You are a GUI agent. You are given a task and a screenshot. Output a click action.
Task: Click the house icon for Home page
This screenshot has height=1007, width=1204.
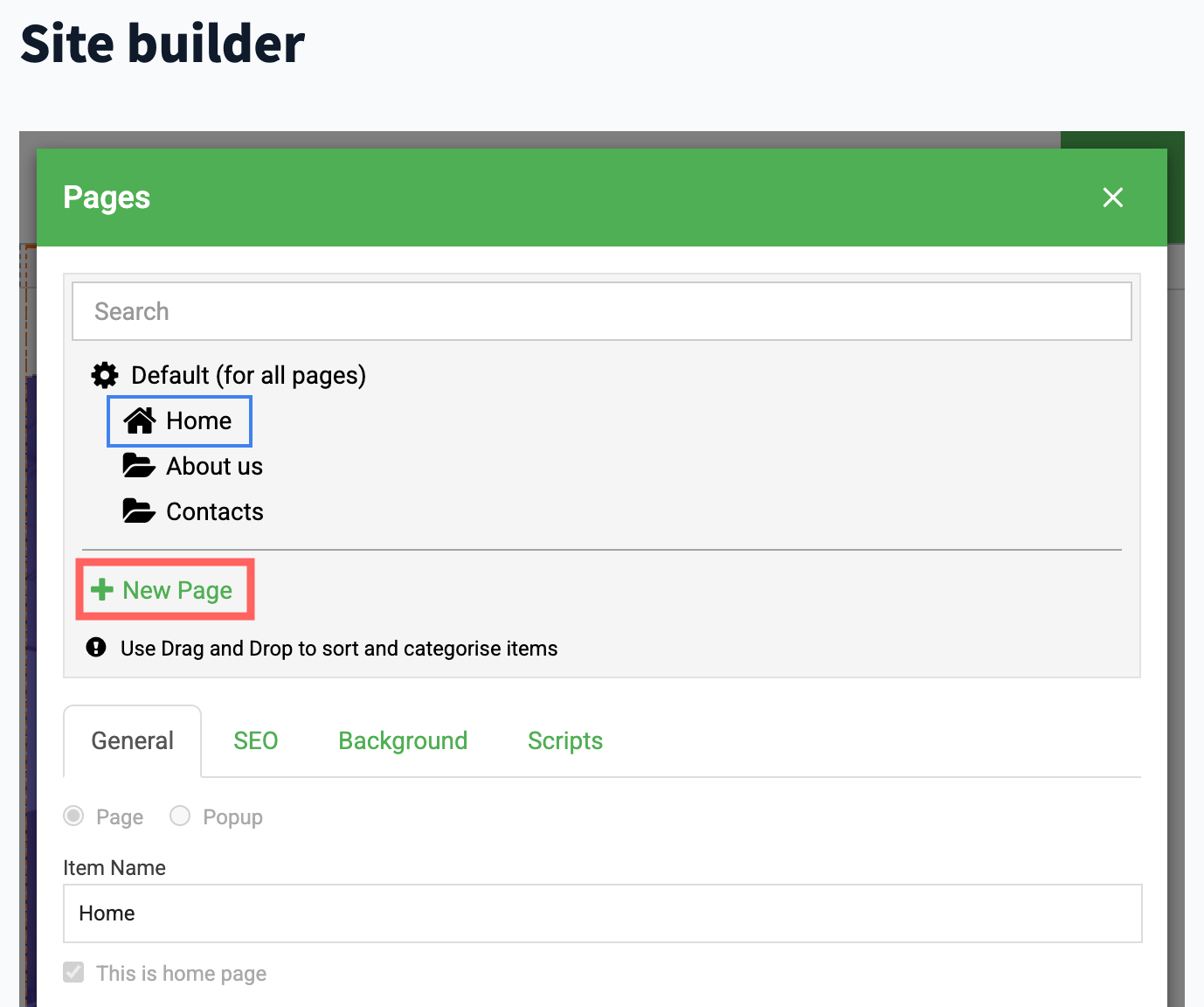pyautogui.click(x=140, y=421)
